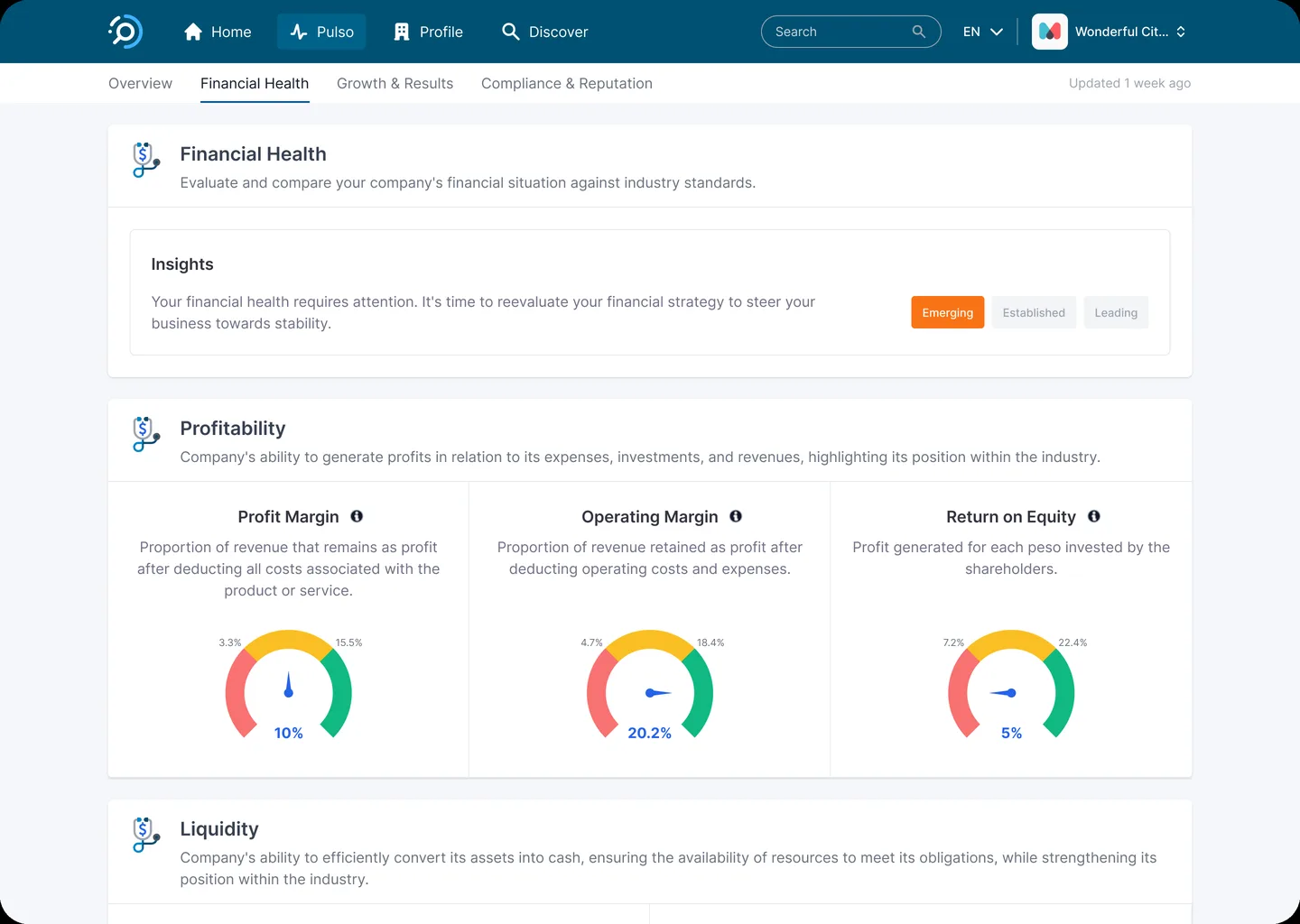Click the Pulso navigation link
The image size is (1300, 924).
click(321, 32)
